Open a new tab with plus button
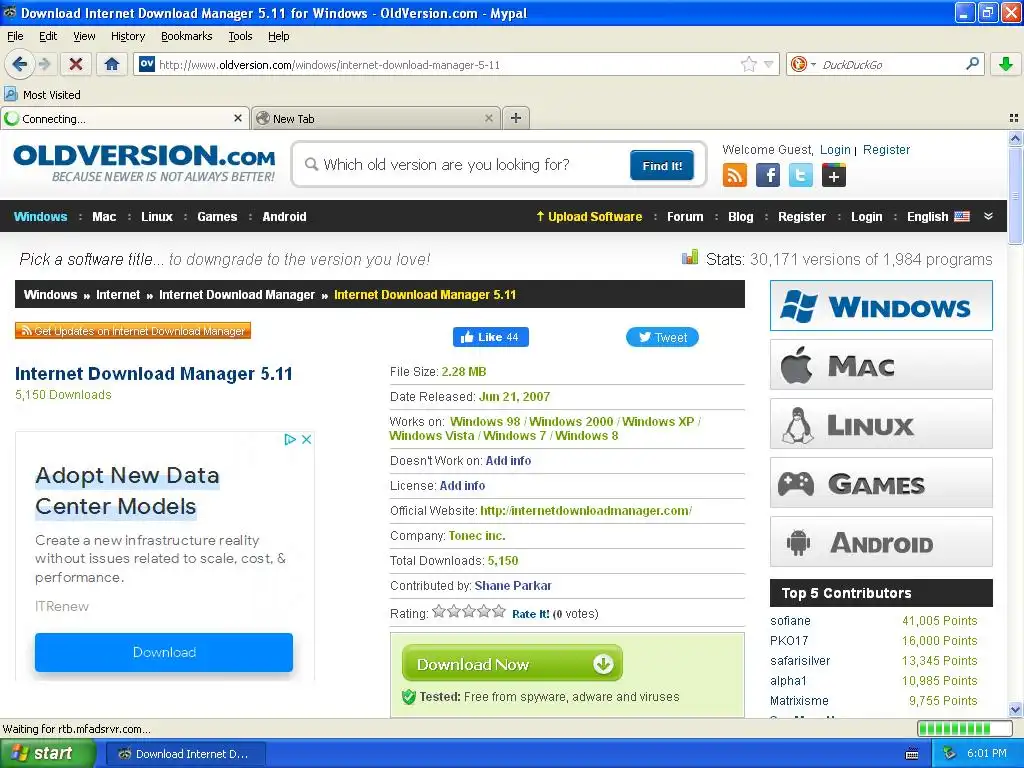This screenshot has width=1024, height=768. tap(516, 118)
